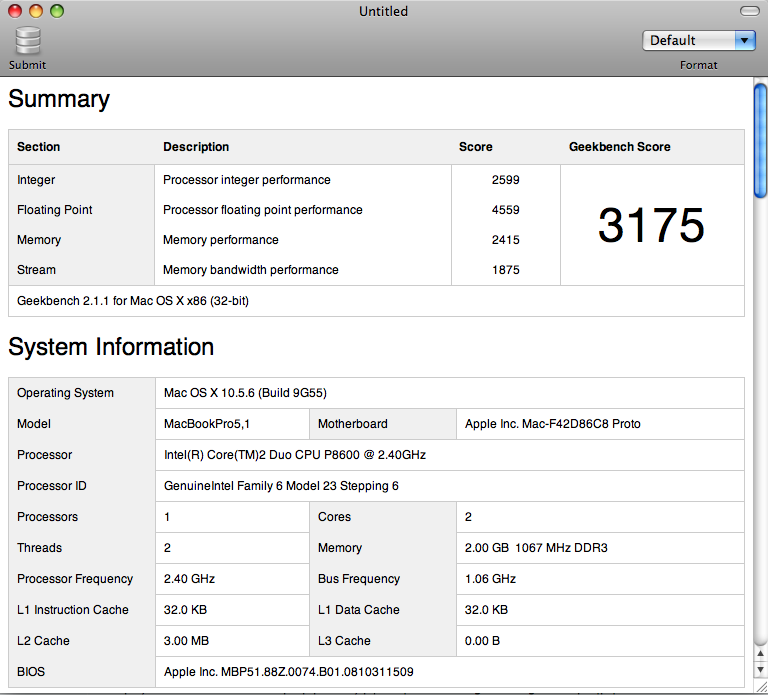The height and width of the screenshot is (695, 768).
Task: Click the Description column header
Action: 196,146
